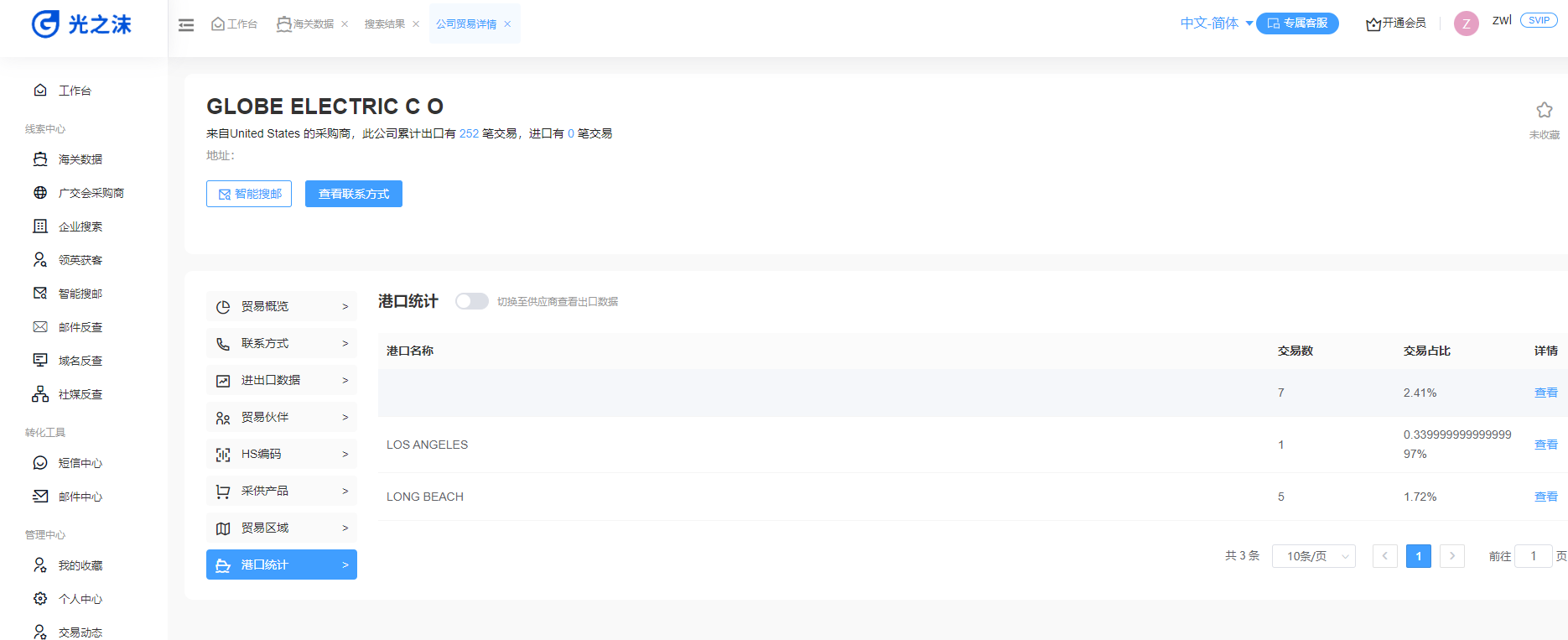Open 贸易伙伴 section

coord(282,417)
